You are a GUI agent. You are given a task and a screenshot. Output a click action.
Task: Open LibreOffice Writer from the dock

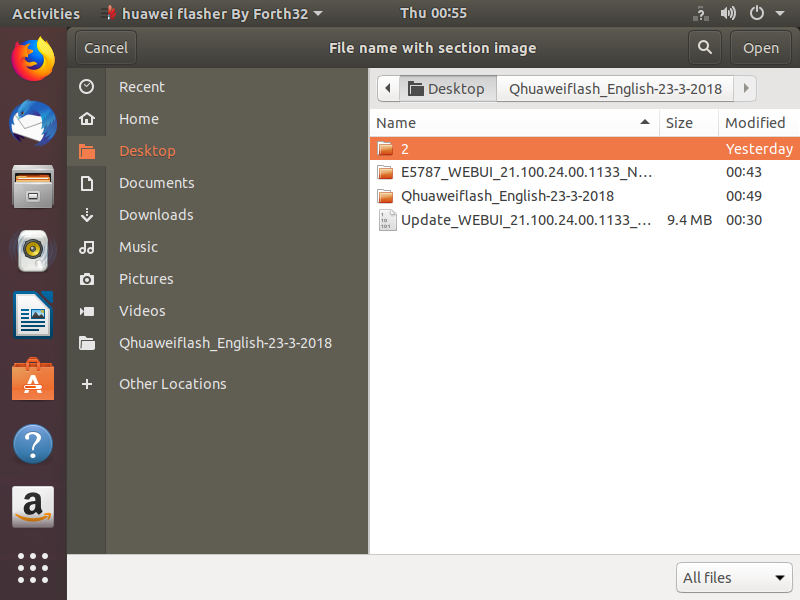33,315
